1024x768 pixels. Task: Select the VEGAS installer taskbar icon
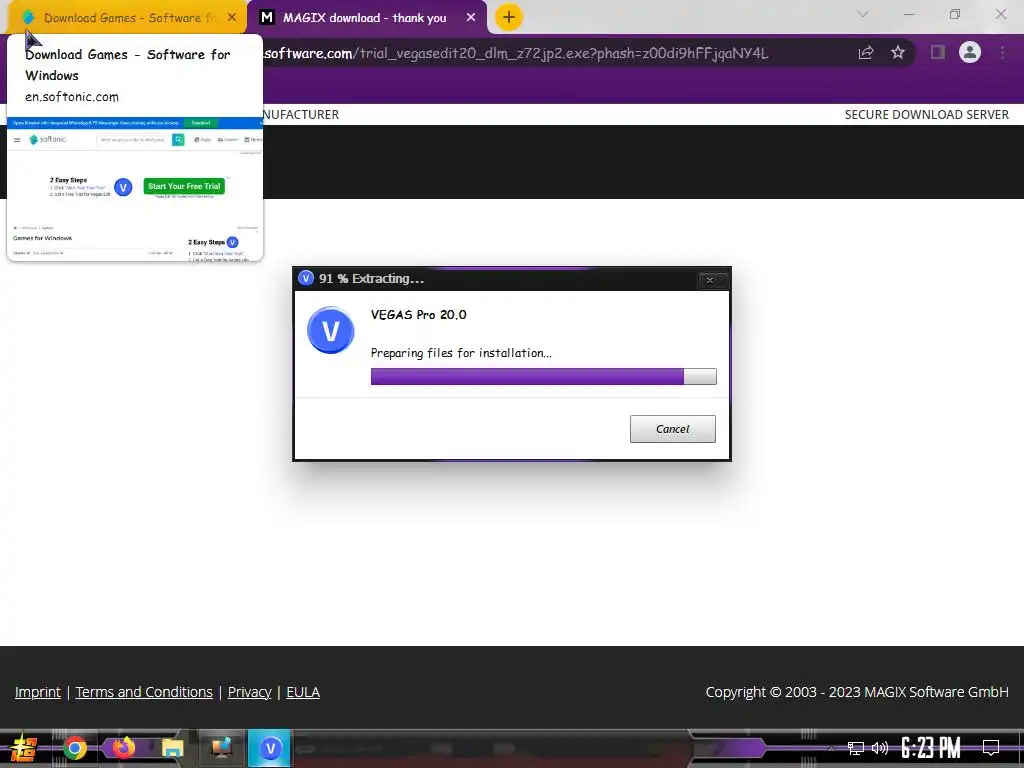click(270, 748)
